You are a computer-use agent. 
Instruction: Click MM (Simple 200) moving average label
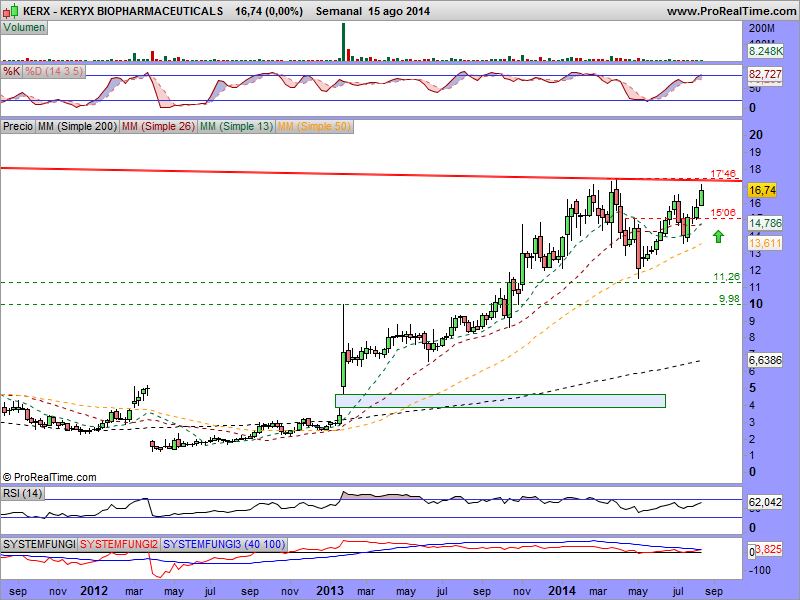tap(78, 126)
